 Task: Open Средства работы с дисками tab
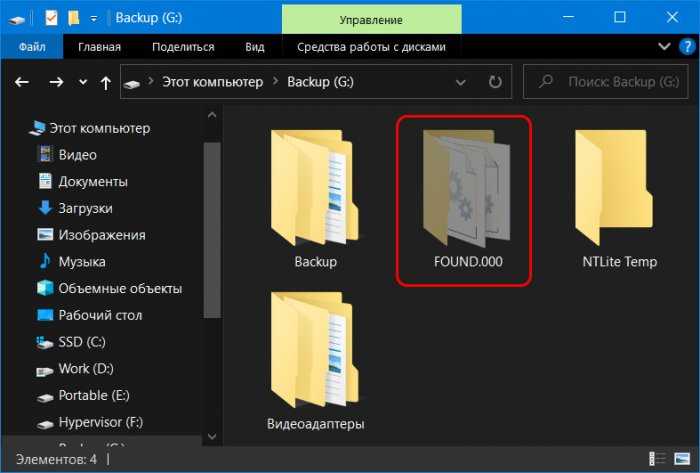tap(371, 47)
